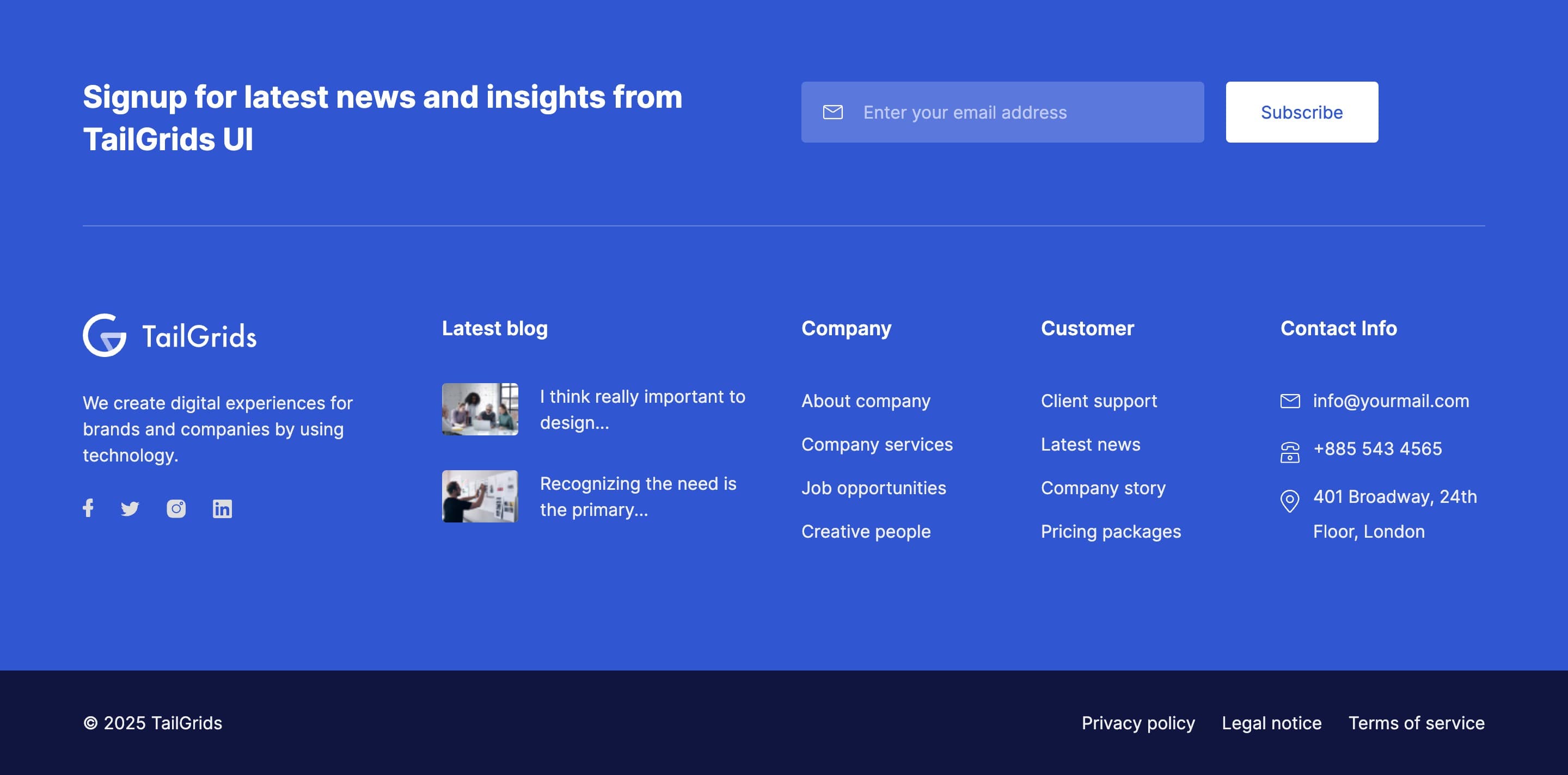
Task: Click the email envelope icon in input field
Action: (x=833, y=112)
